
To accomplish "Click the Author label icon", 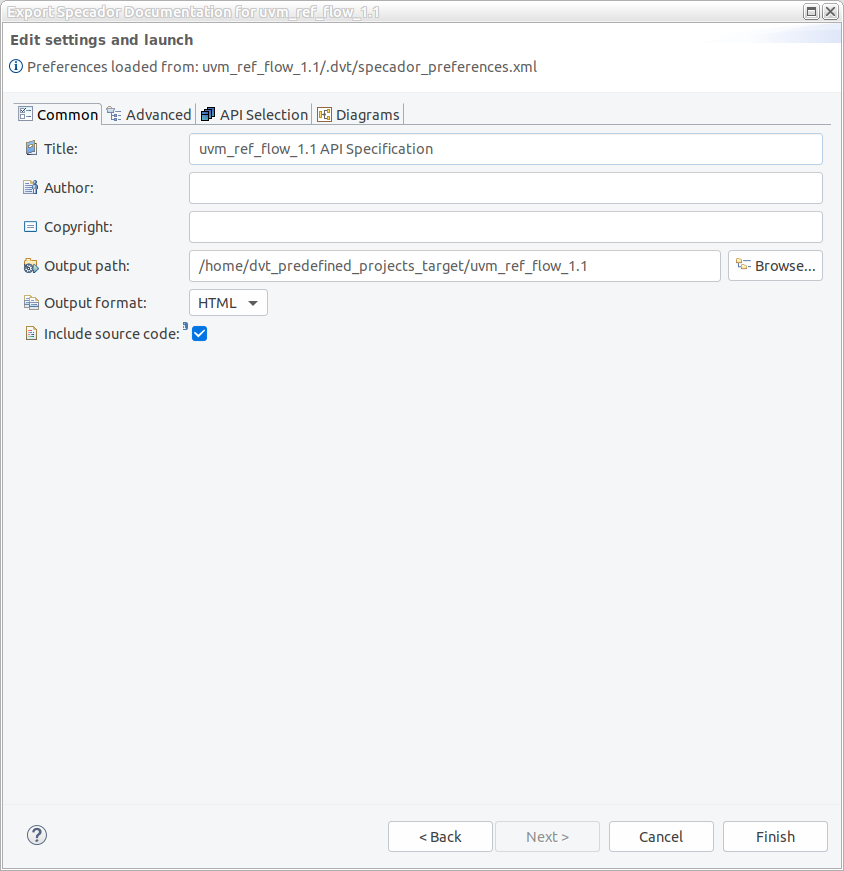I will [x=30, y=187].
